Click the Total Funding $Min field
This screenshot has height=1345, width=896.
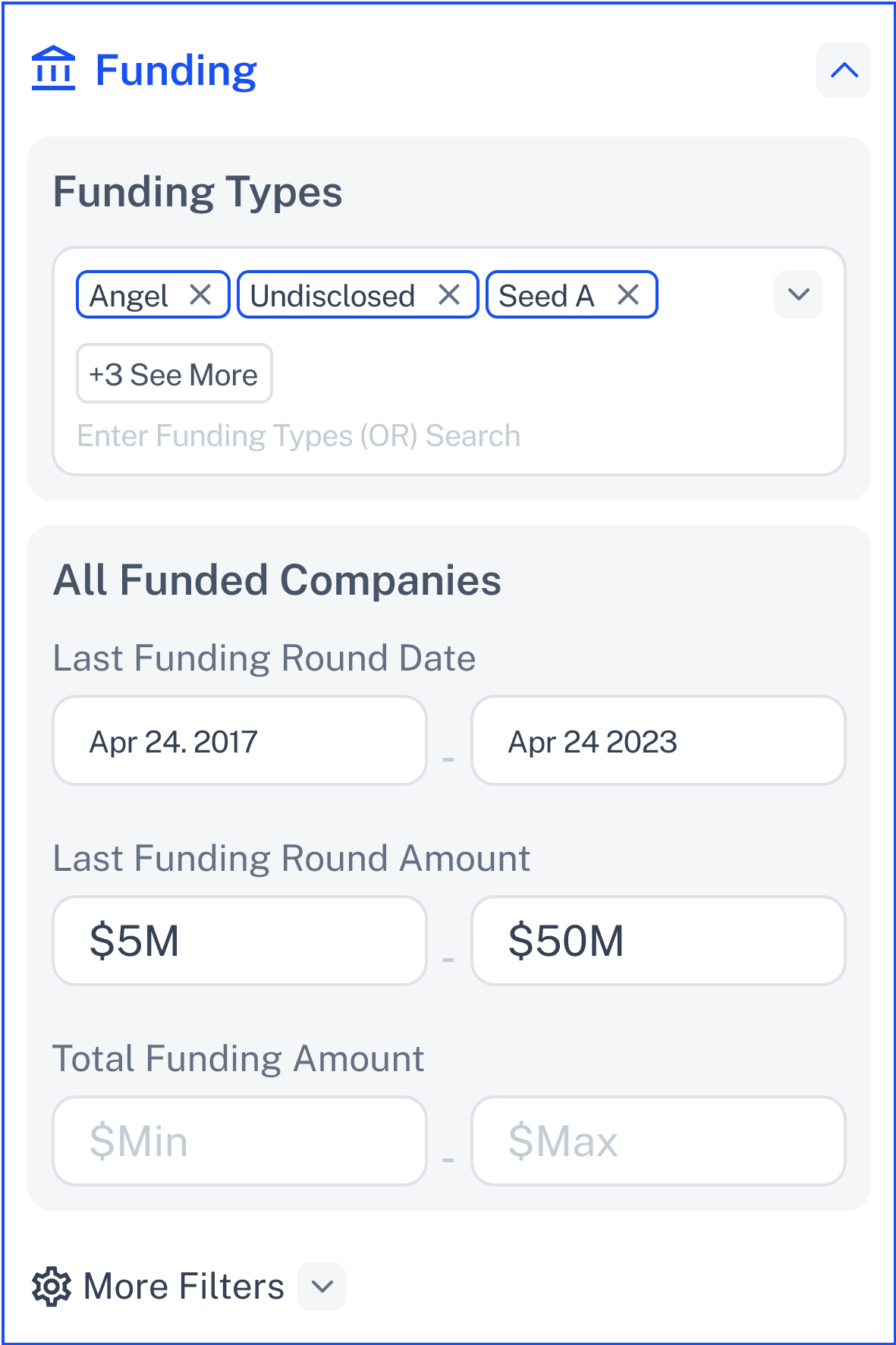[x=239, y=1141]
